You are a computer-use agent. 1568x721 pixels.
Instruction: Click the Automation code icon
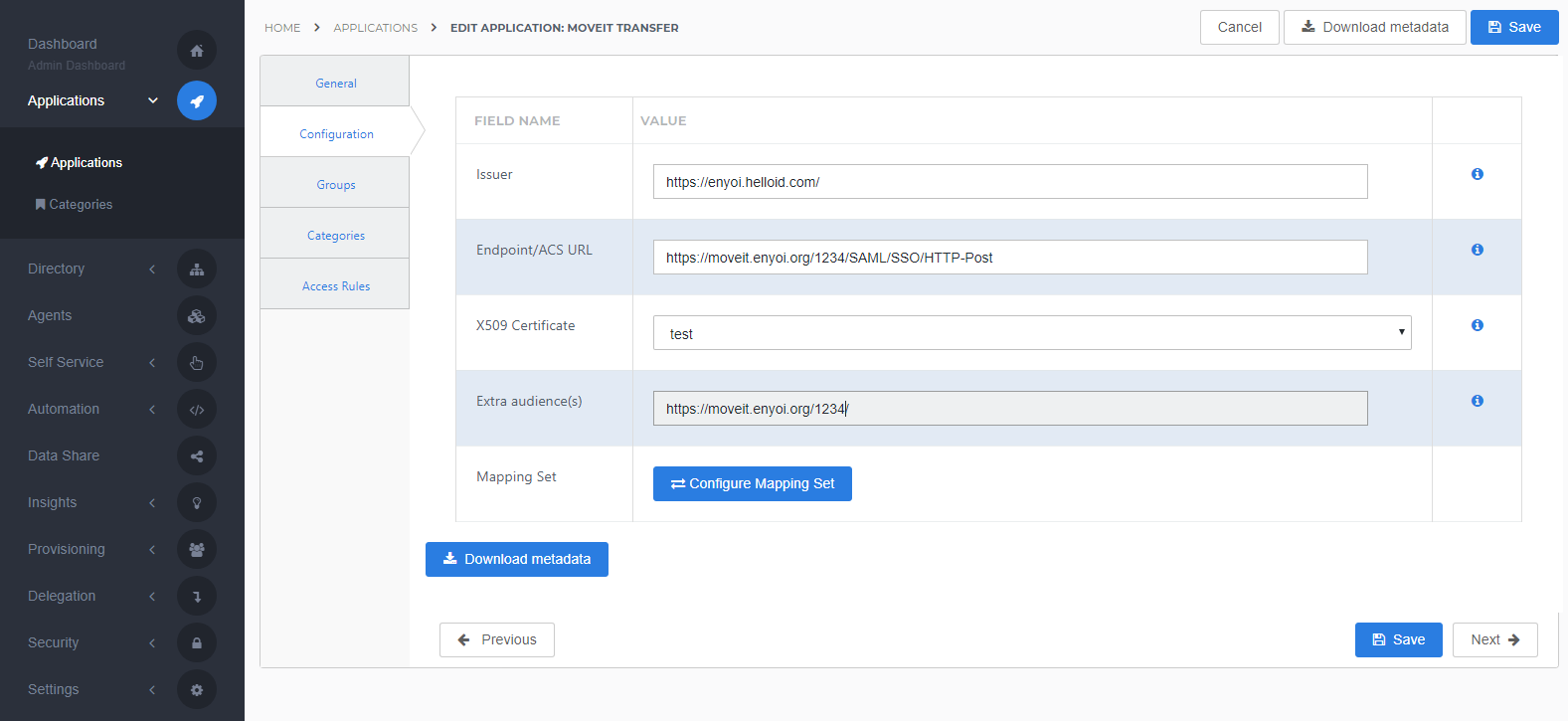(x=197, y=409)
